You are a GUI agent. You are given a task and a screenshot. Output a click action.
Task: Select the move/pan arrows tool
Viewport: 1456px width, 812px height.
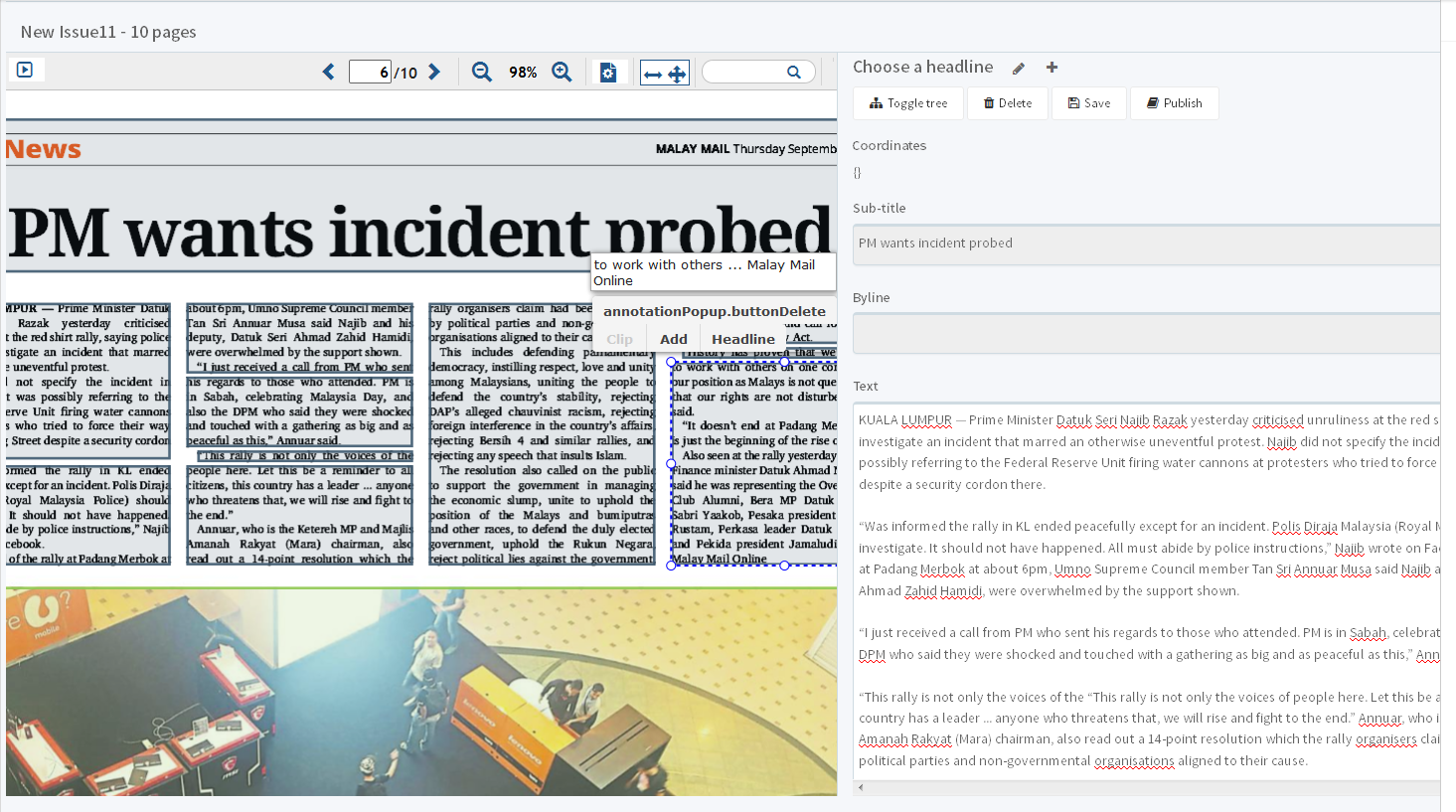pos(677,74)
